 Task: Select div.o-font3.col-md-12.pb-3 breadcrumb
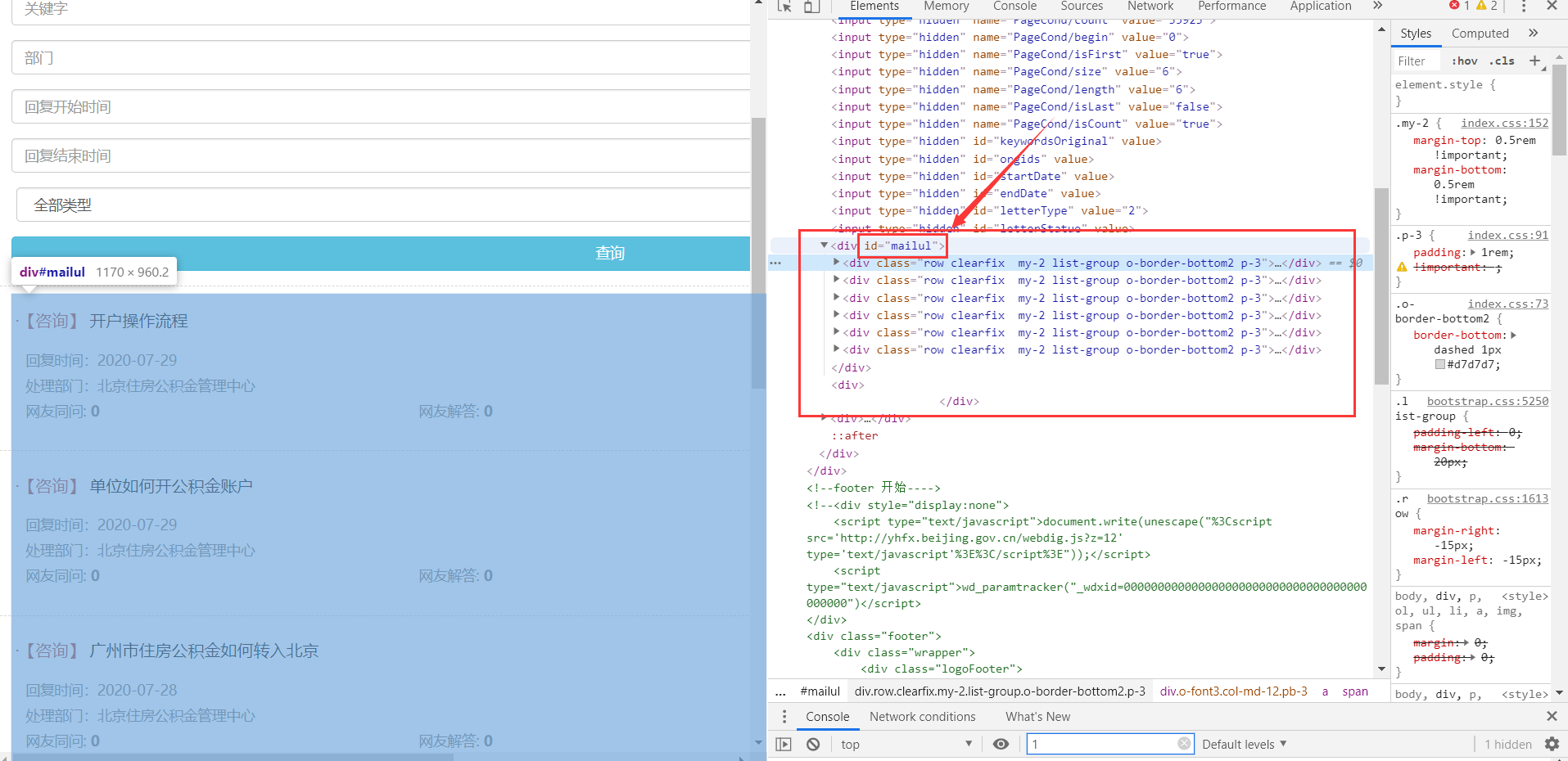[x=1233, y=691]
